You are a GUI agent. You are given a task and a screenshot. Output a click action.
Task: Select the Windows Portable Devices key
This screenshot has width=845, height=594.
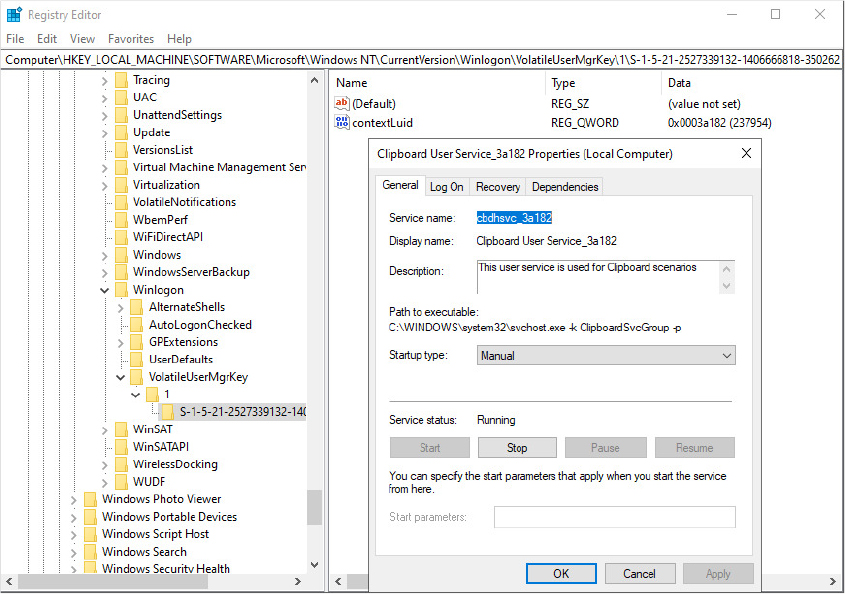(x=169, y=517)
